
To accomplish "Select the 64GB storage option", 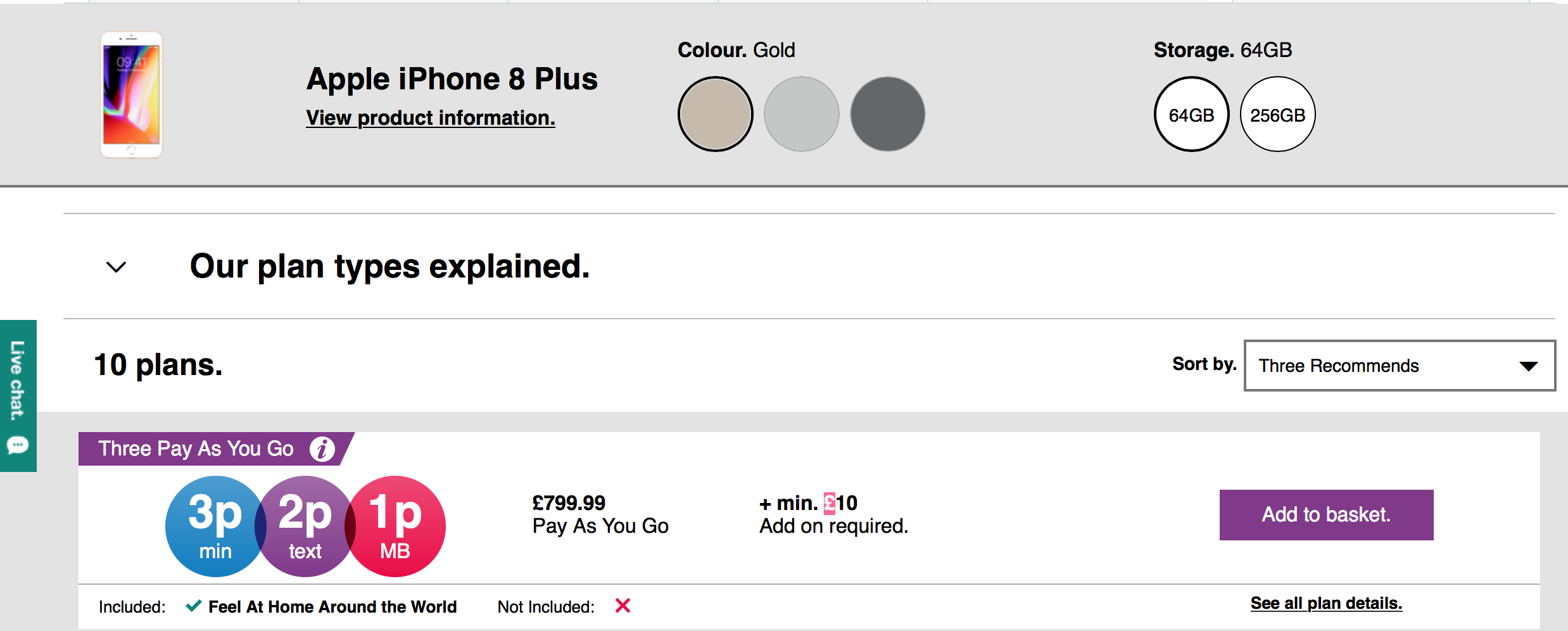I will [x=1191, y=115].
